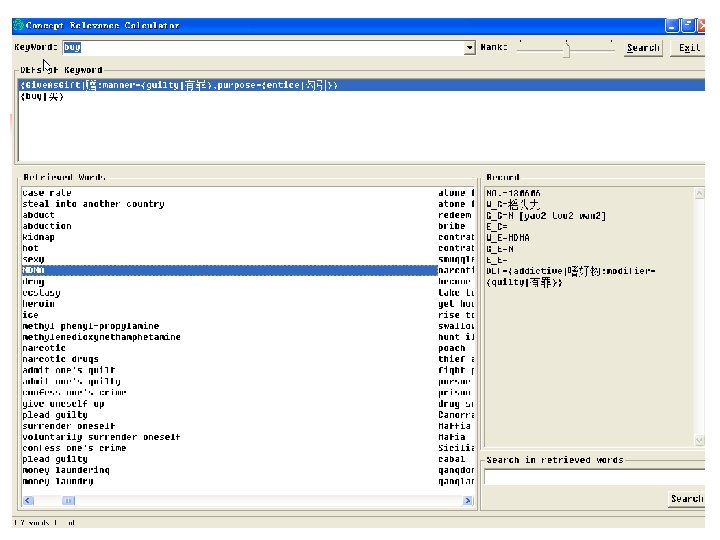Select "kidnap" in the Retrieved Words list
This screenshot has width=720, height=540.
pyautogui.click(x=39, y=237)
